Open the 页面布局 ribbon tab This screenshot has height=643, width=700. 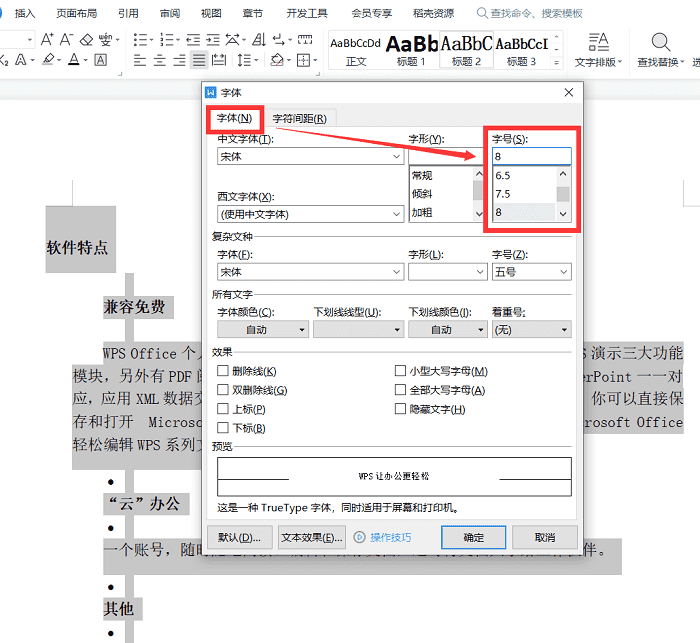click(77, 13)
